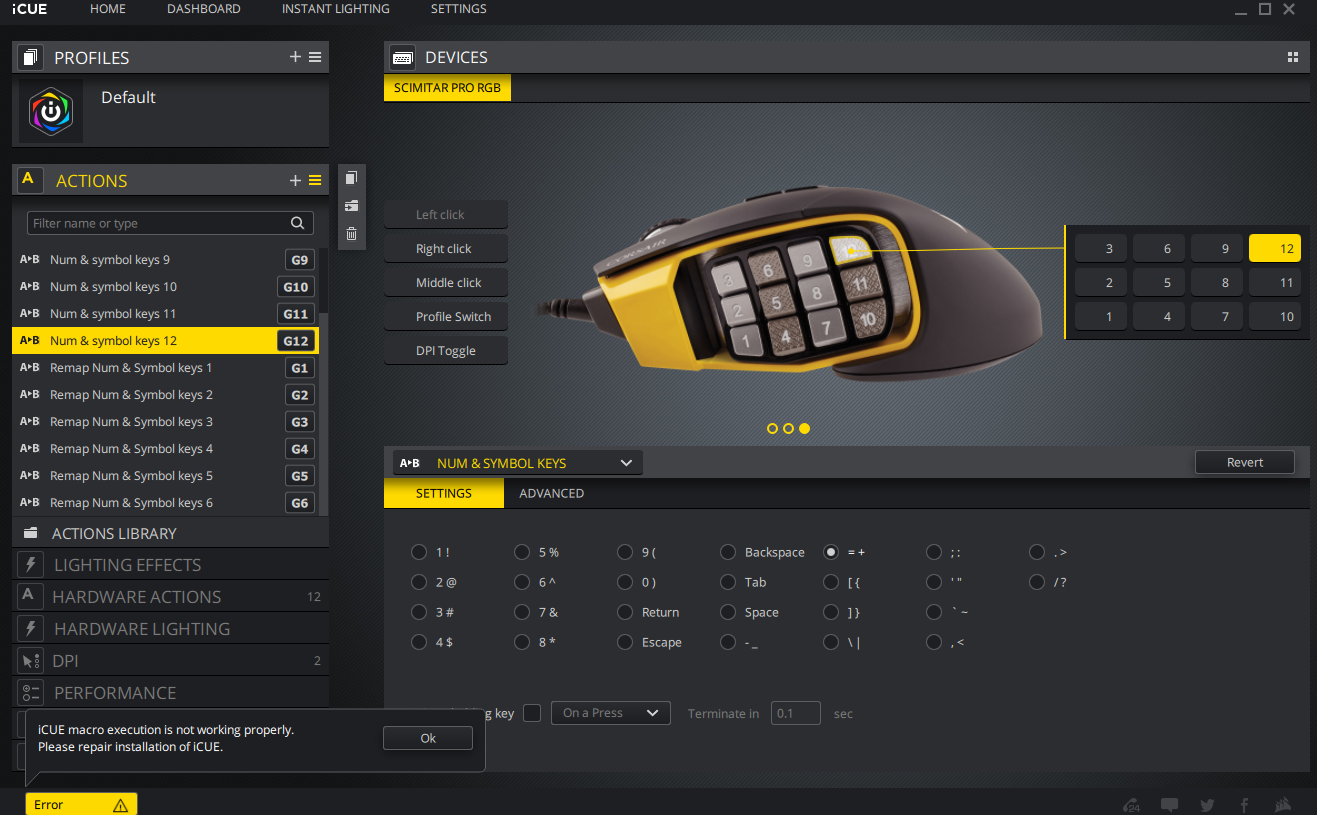Select the '1 !' key radio button

pos(419,552)
